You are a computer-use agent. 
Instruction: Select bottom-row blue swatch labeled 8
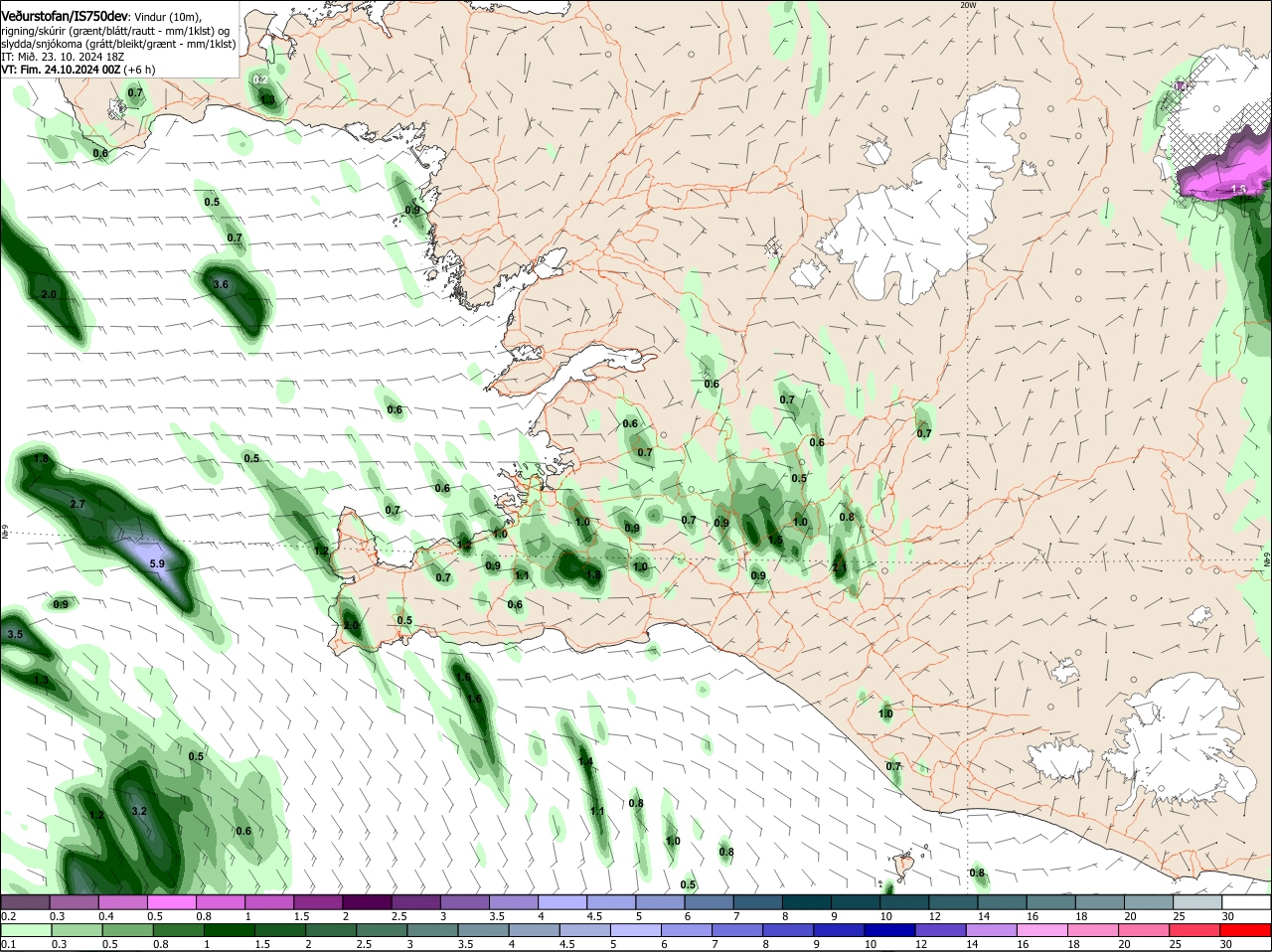point(790,930)
